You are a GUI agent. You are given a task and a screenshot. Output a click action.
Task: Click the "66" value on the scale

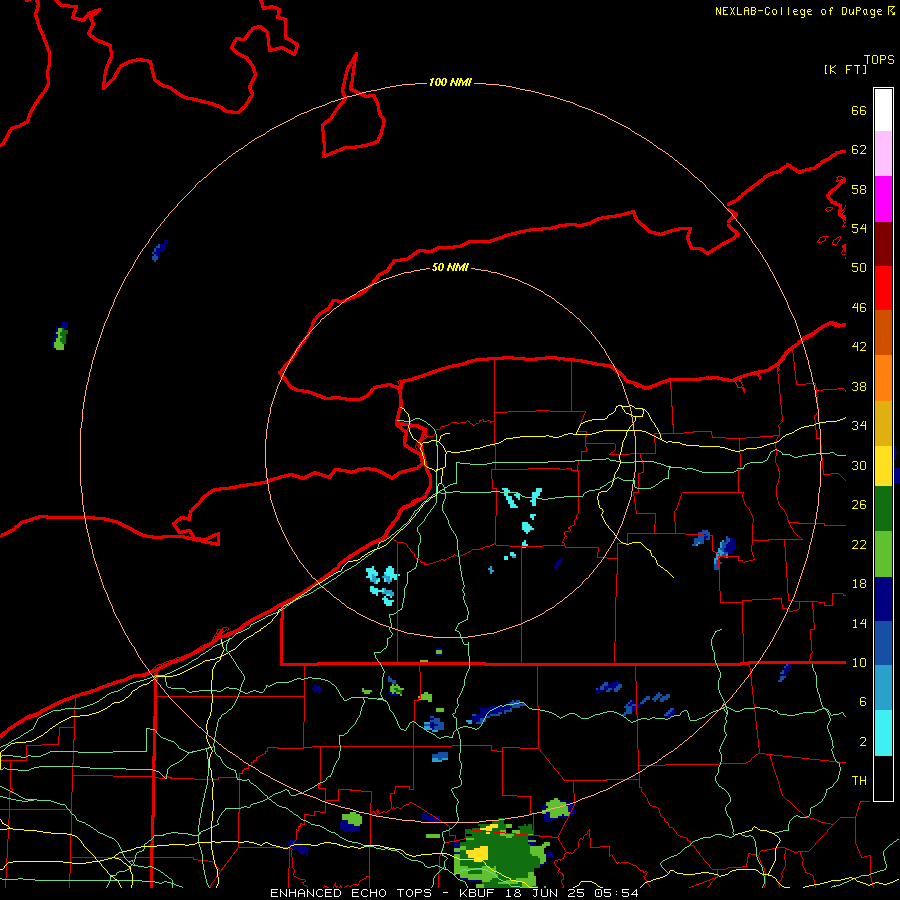(859, 111)
